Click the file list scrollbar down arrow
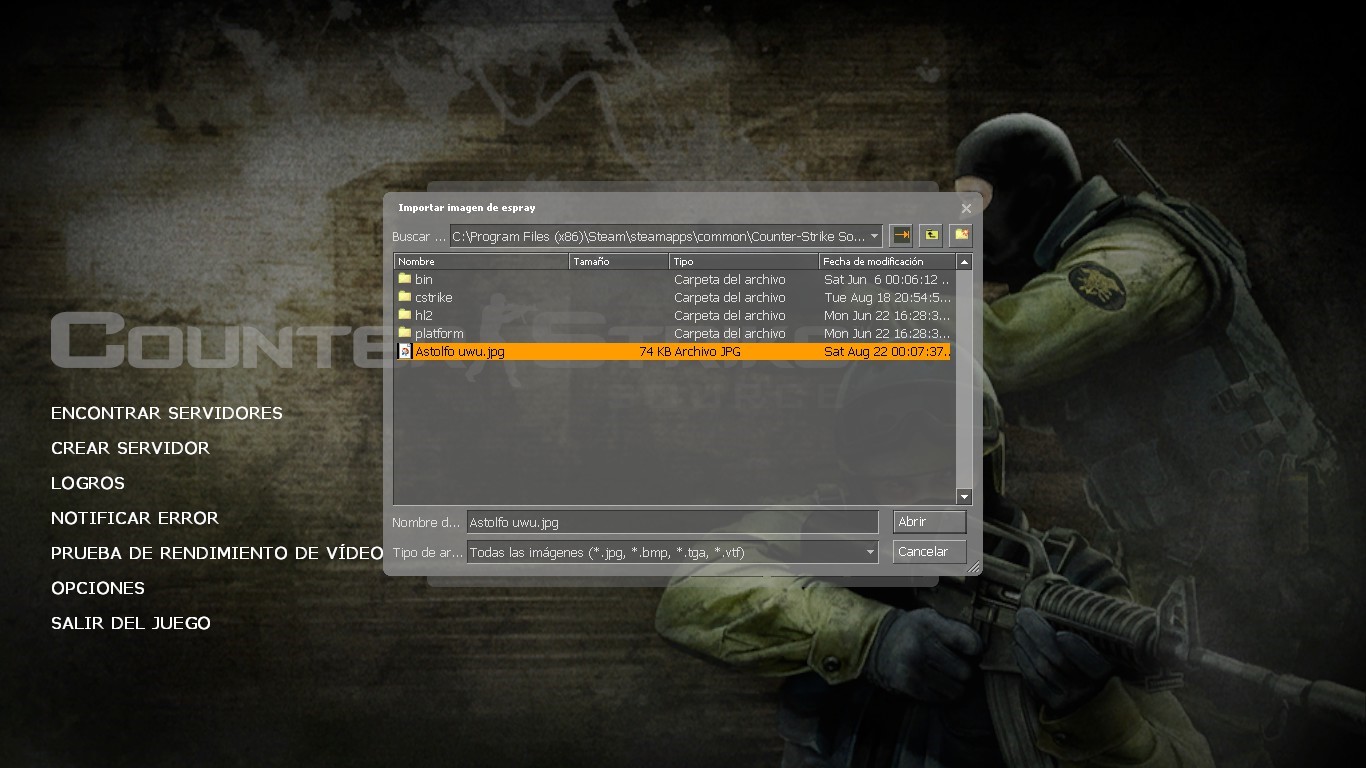 (x=964, y=496)
